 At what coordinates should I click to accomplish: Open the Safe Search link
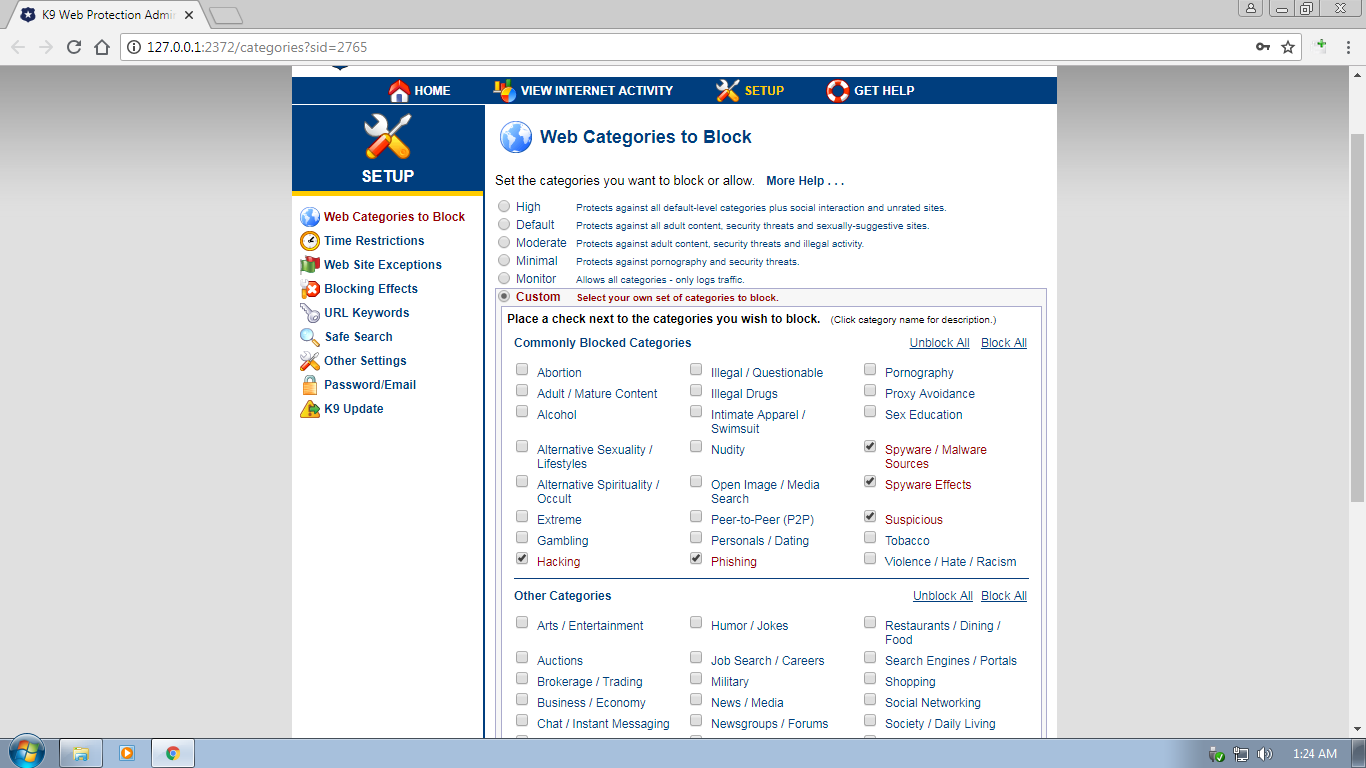358,337
